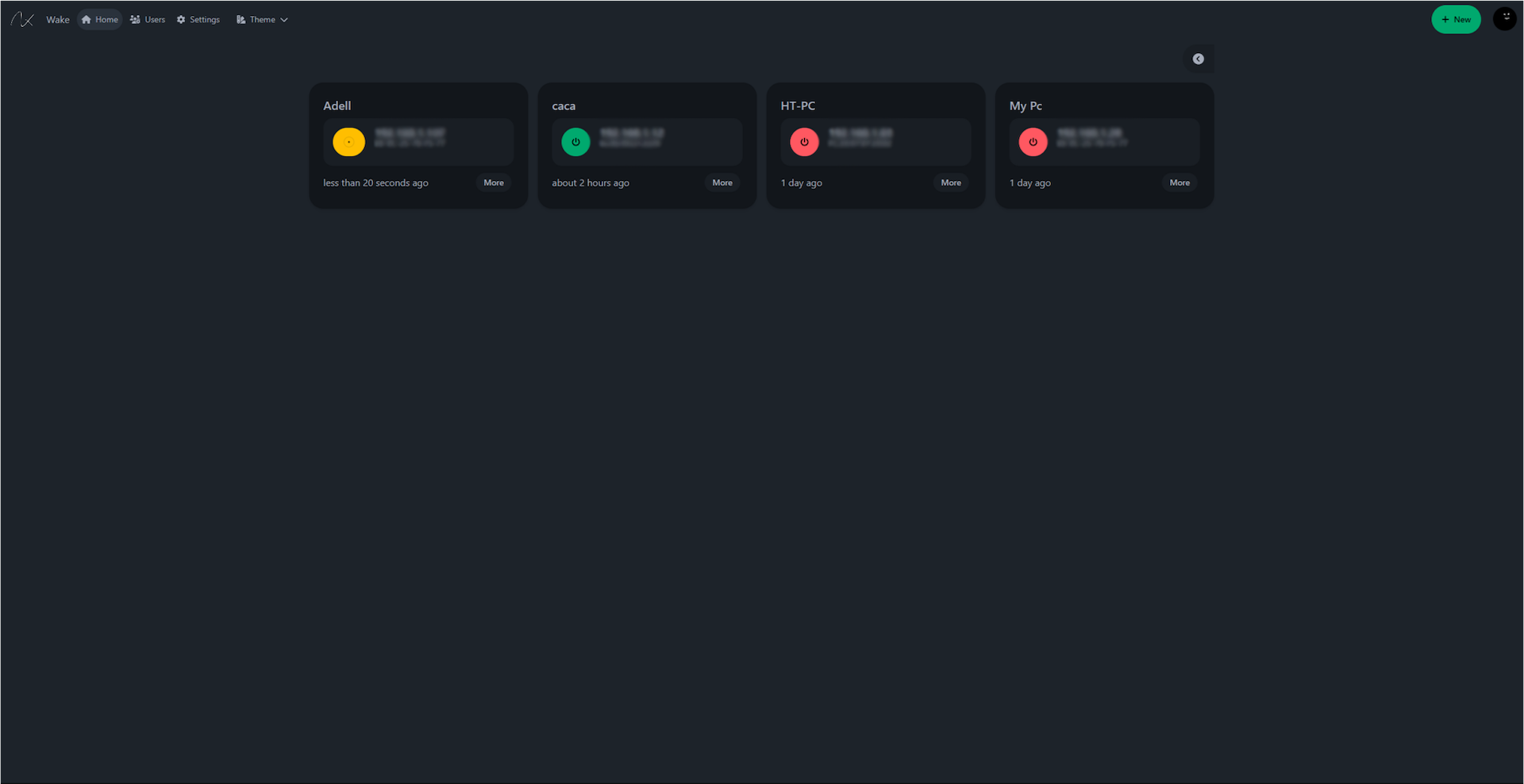
Task: Toggle the red power button on HT-PC
Action: tap(804, 142)
